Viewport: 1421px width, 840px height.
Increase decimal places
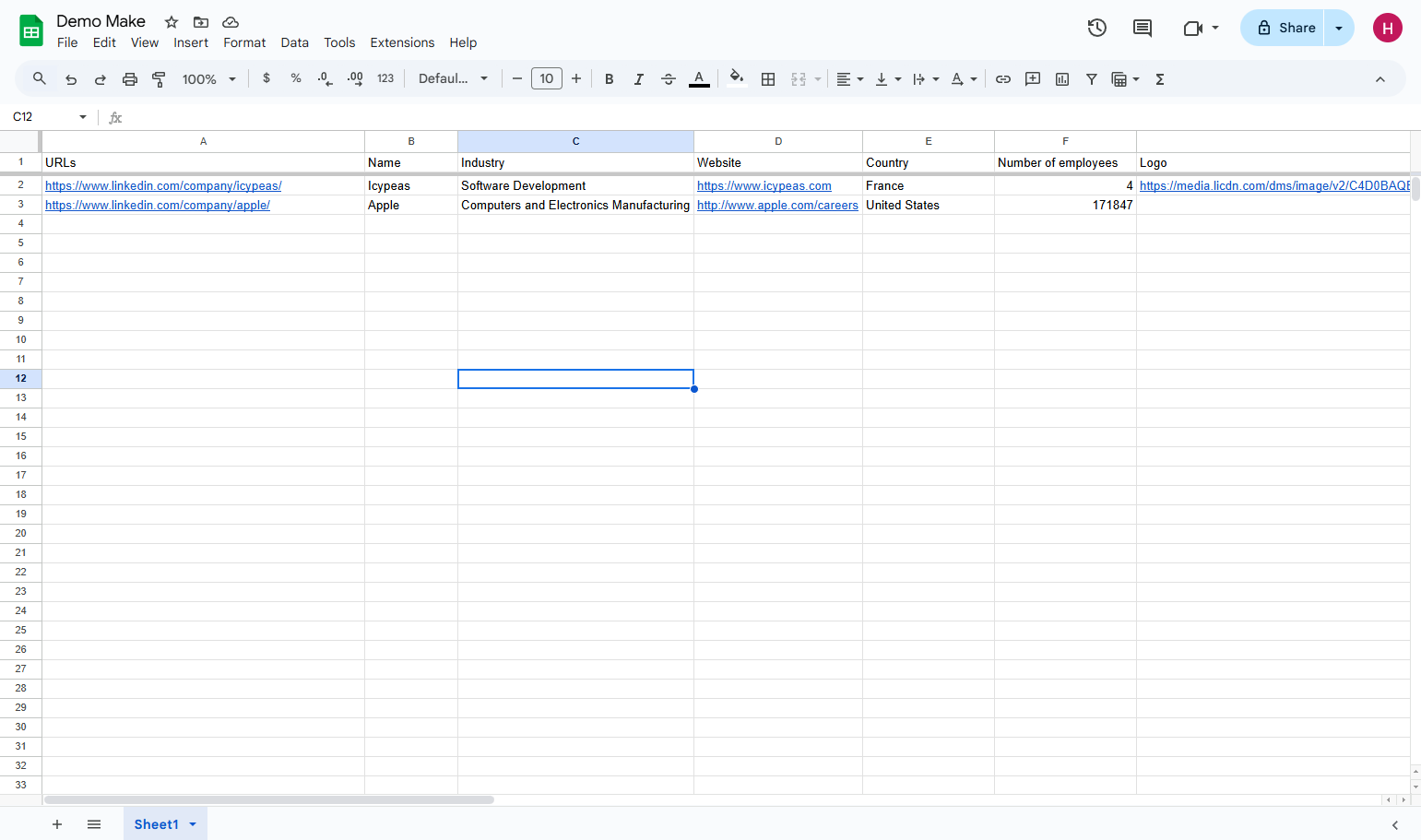(x=355, y=79)
